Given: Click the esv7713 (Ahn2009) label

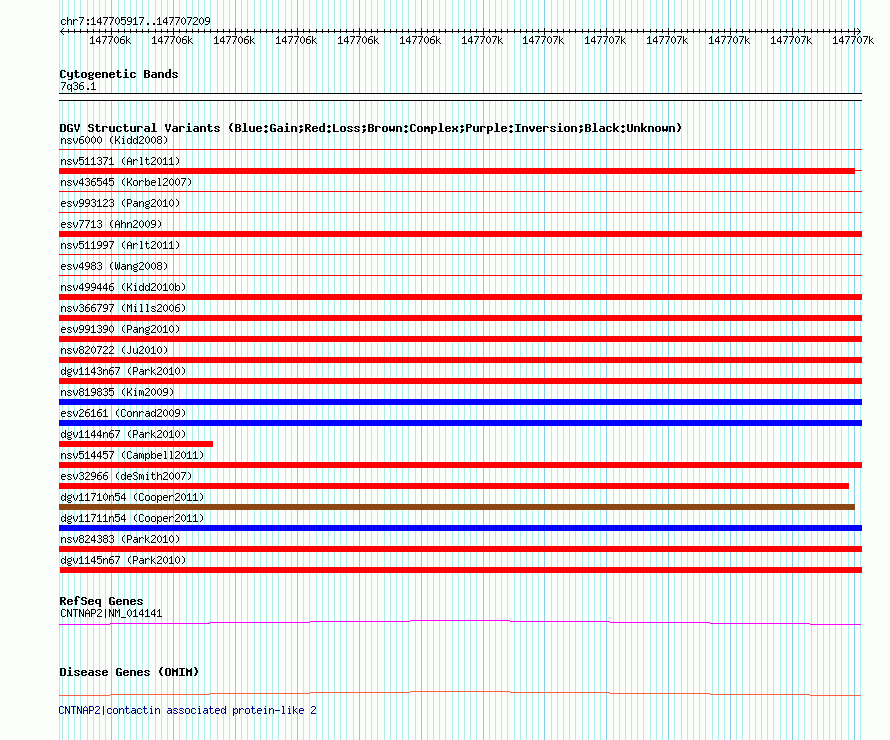Looking at the screenshot, I should 111,224.
